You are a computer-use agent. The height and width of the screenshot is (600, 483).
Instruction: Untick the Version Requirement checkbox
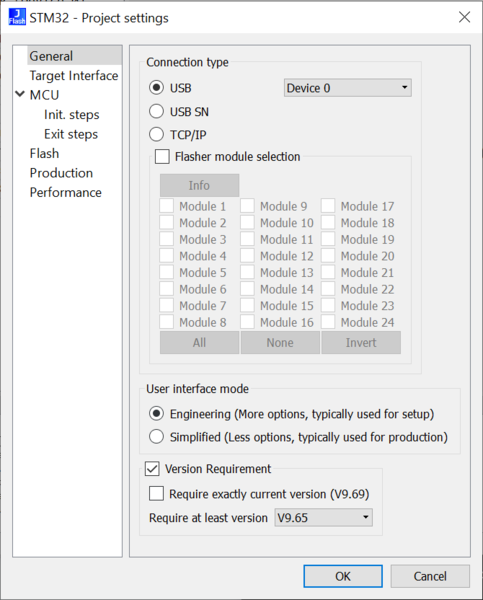click(152, 469)
